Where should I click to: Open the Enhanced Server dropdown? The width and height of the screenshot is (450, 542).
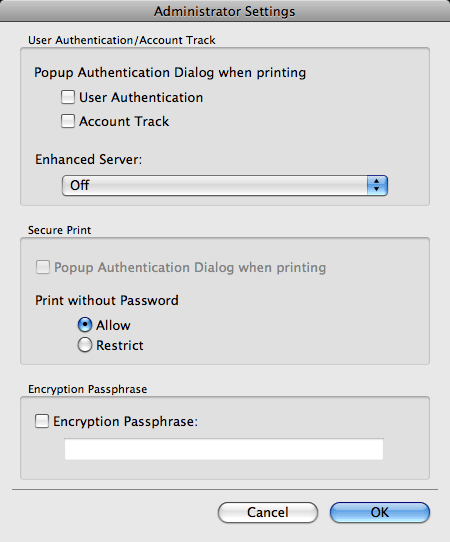[225, 185]
